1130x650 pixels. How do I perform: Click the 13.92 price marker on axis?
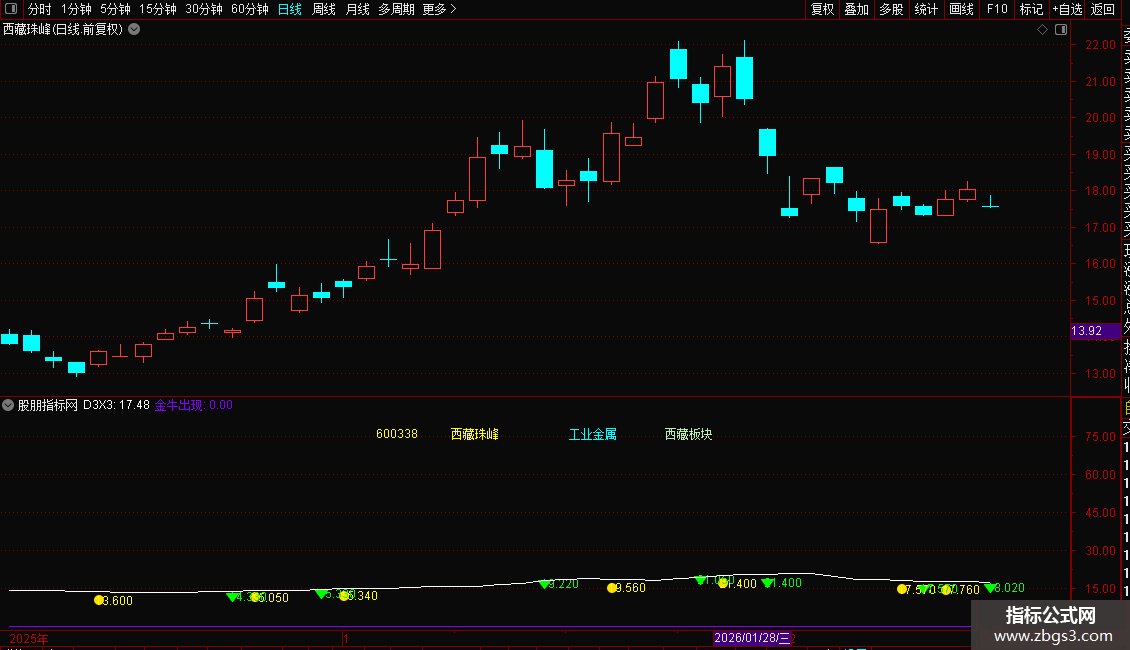pos(1095,331)
